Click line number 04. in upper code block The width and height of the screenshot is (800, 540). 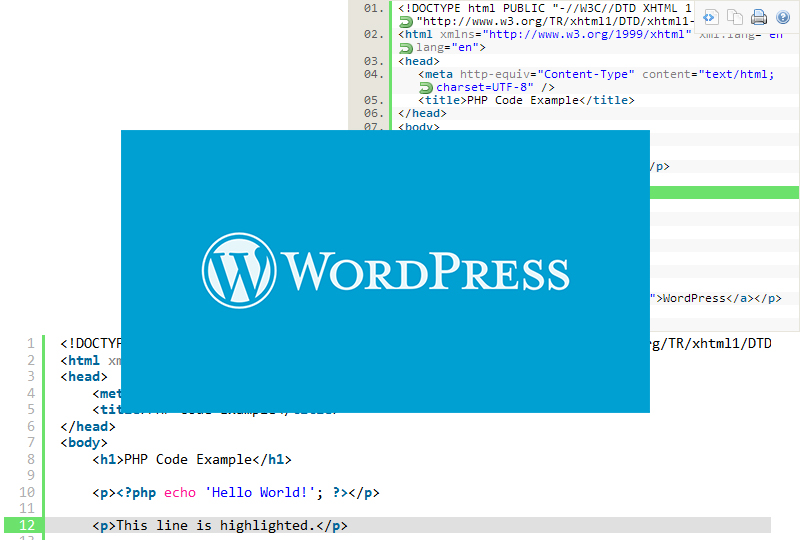point(373,74)
